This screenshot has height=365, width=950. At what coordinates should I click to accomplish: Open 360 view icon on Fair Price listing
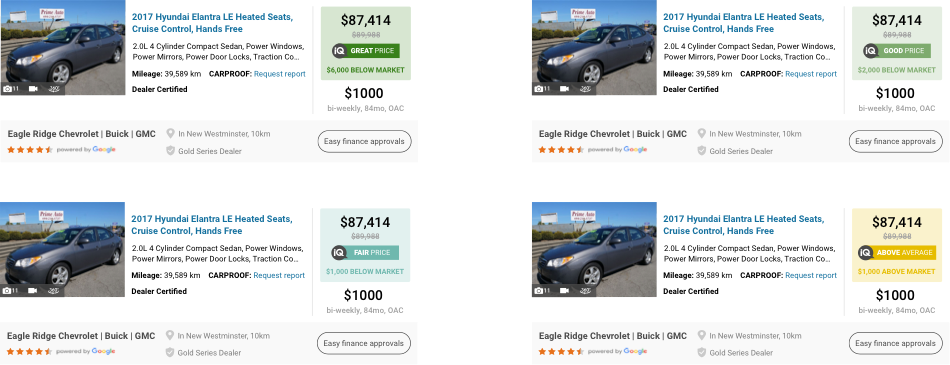point(54,291)
